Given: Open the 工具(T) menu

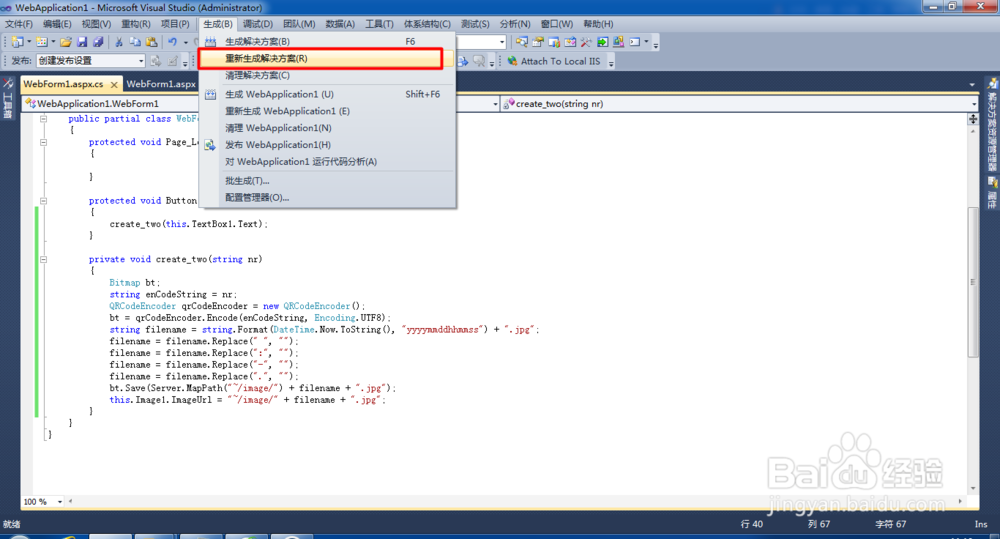Looking at the screenshot, I should pos(379,24).
